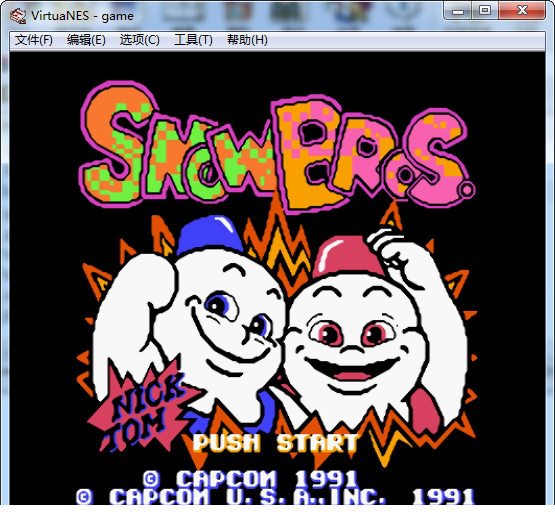Click the 'VirtuaNES - game' window title
Viewport: 555px width, 525px height.
point(82,16)
